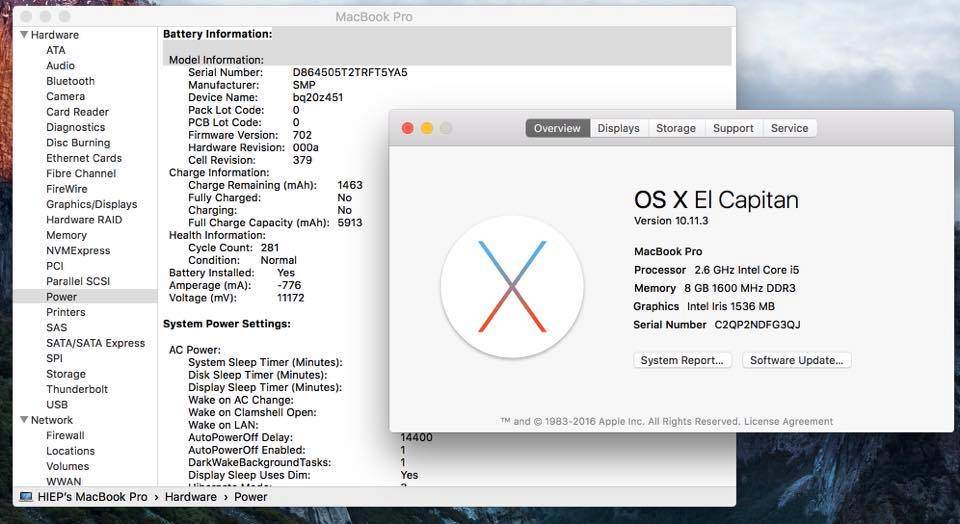Select Volumes under Network

click(67, 466)
